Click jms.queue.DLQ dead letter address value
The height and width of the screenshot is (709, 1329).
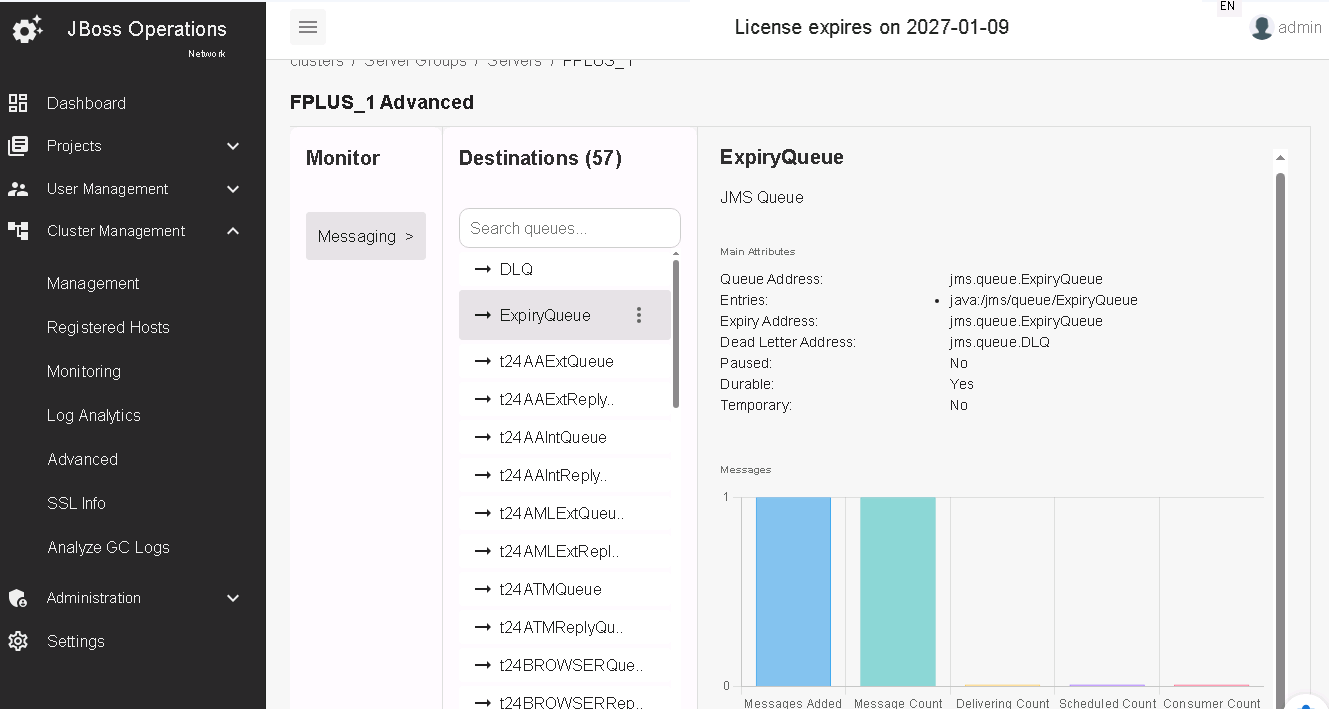tap(1000, 342)
